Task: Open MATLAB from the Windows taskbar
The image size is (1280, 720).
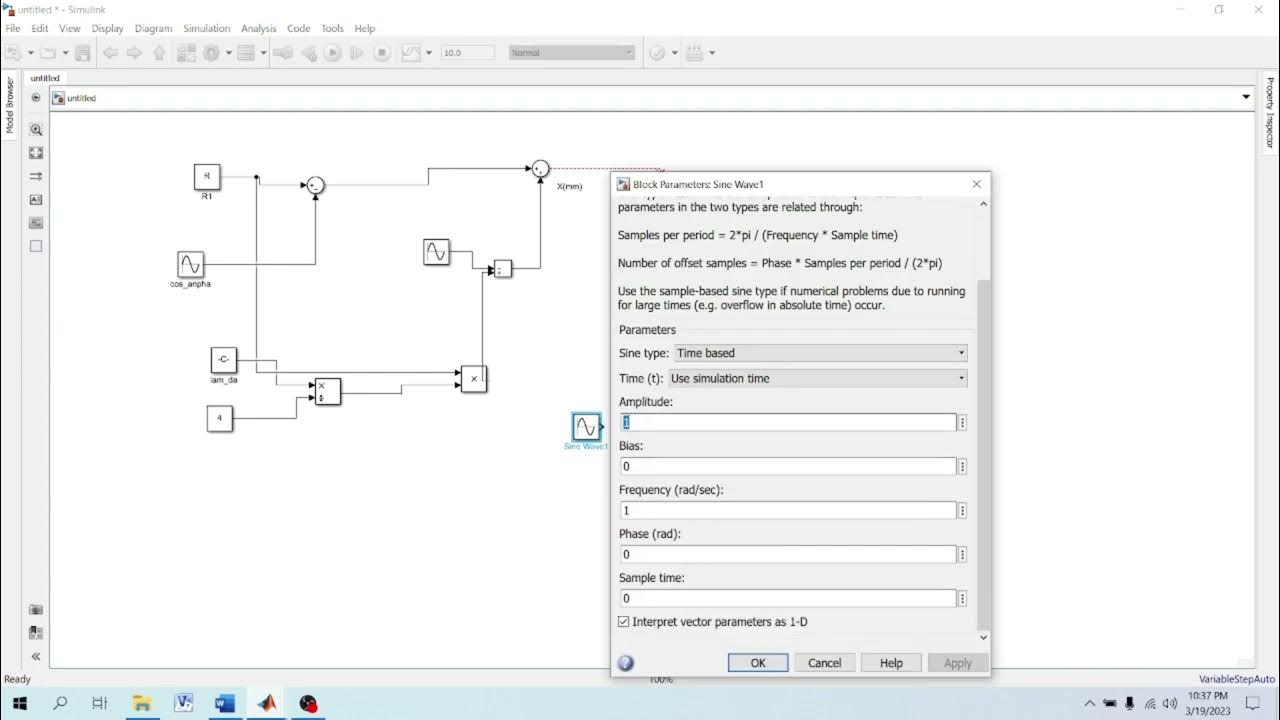Action: point(266,703)
